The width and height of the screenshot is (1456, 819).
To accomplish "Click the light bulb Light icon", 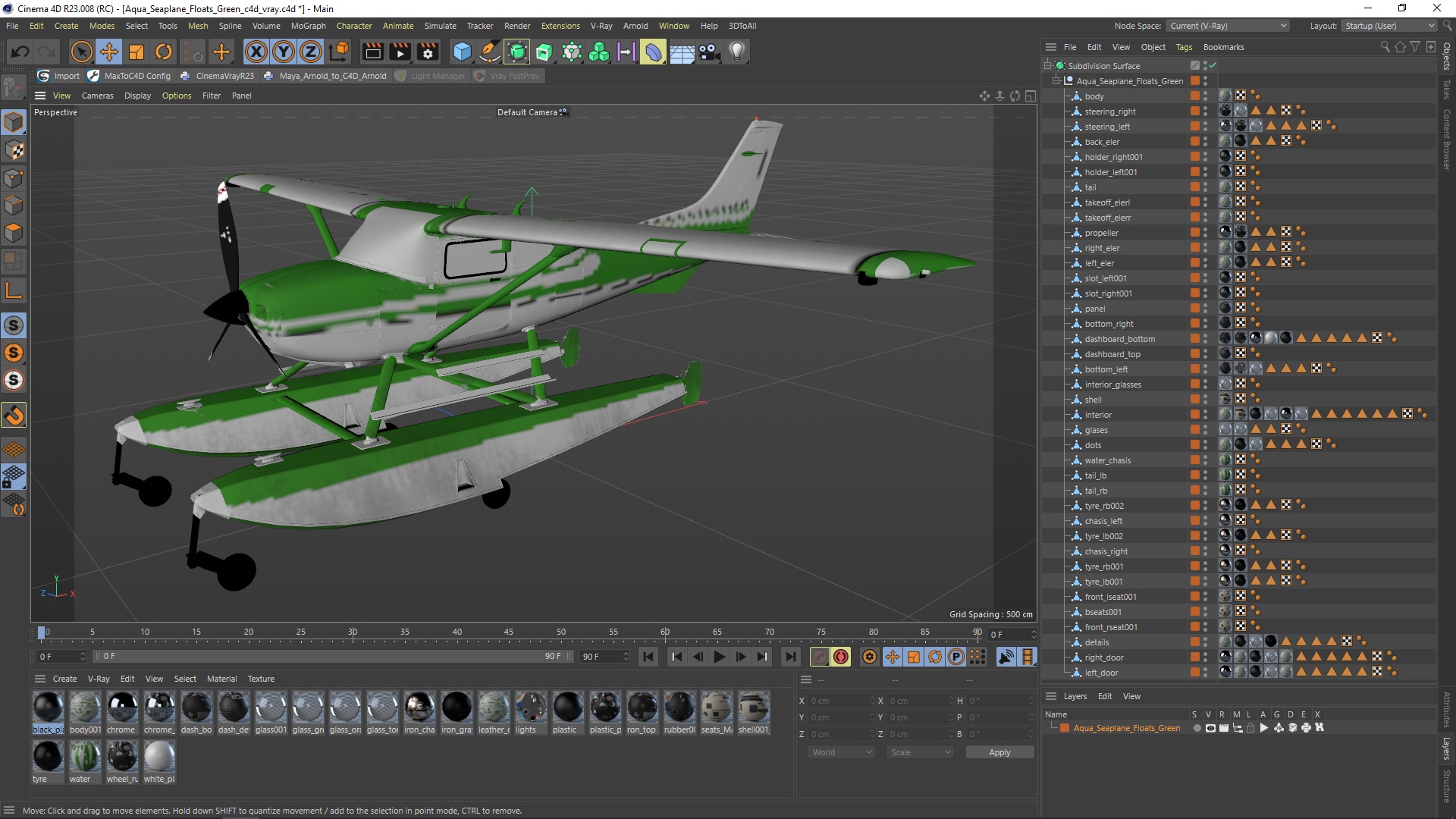I will (736, 52).
